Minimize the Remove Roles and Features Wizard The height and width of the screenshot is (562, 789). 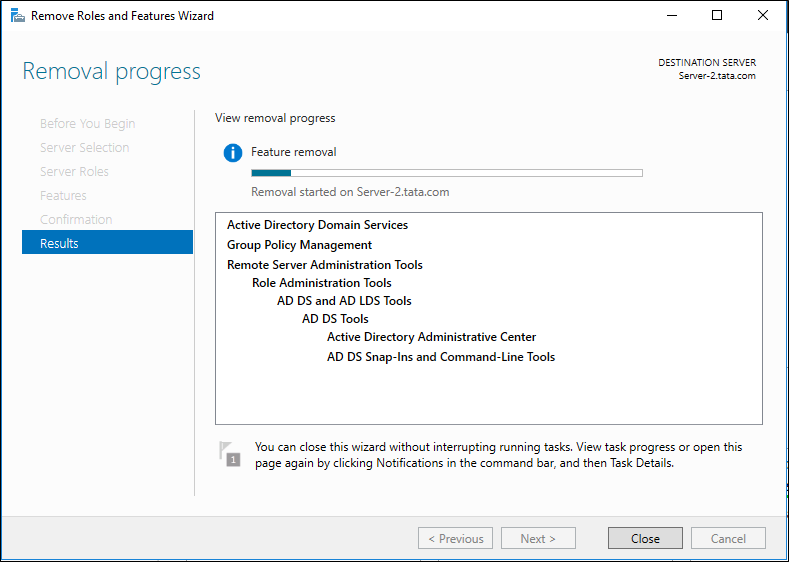(672, 16)
